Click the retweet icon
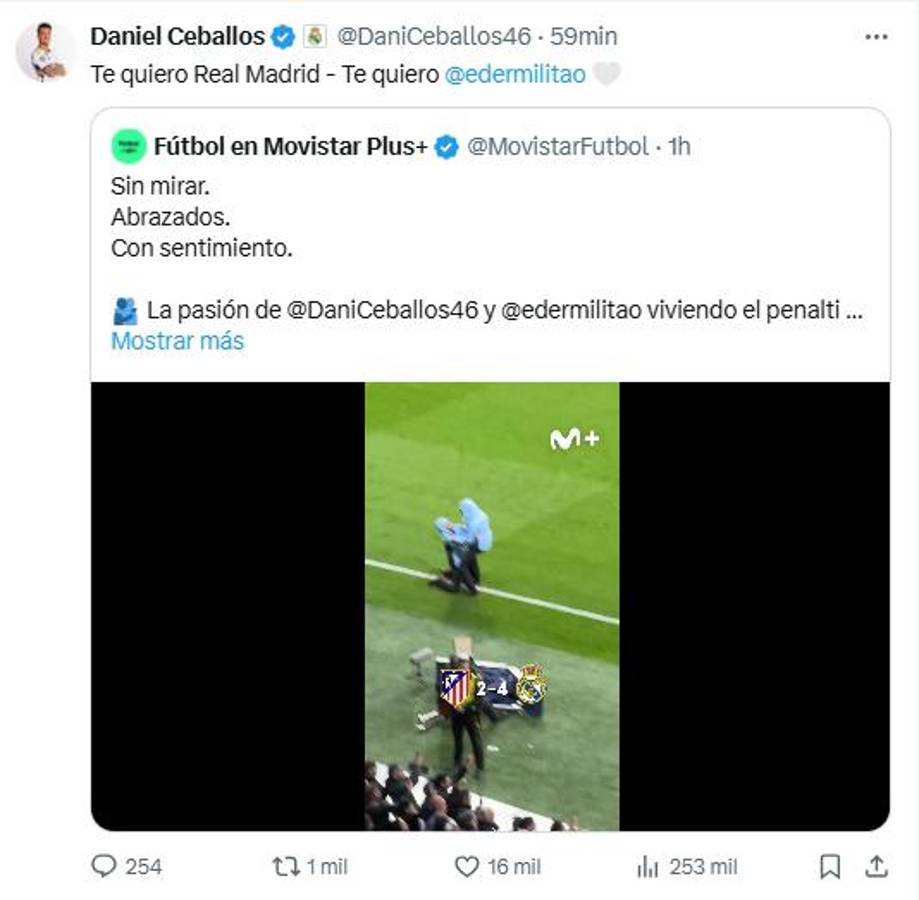 pos(286,866)
